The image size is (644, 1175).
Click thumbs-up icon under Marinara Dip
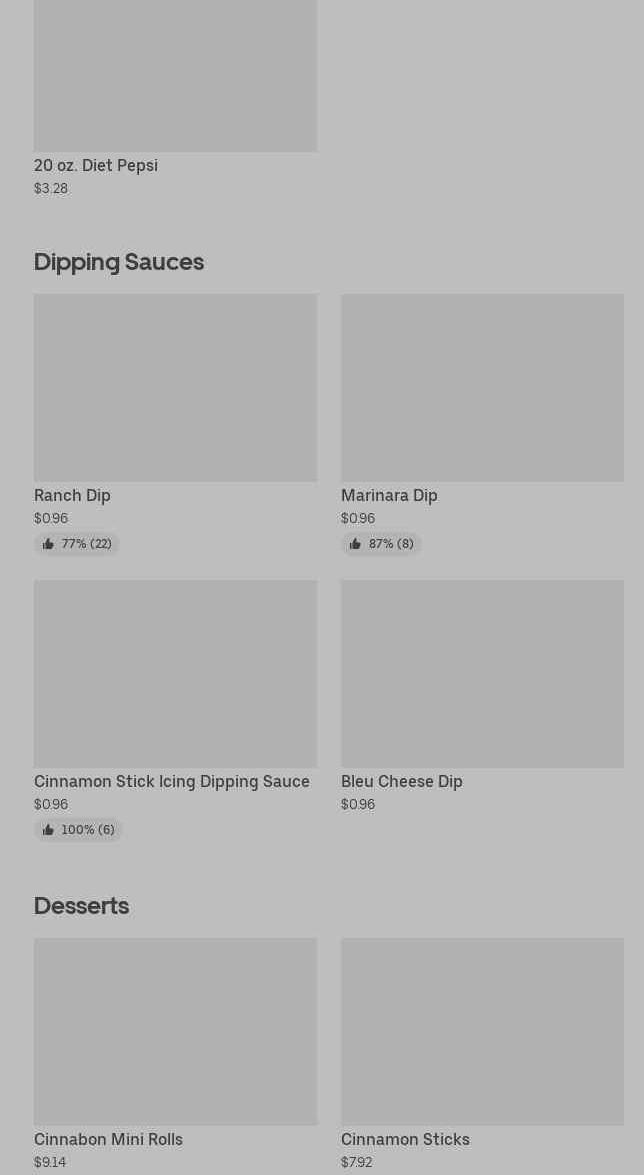point(355,544)
